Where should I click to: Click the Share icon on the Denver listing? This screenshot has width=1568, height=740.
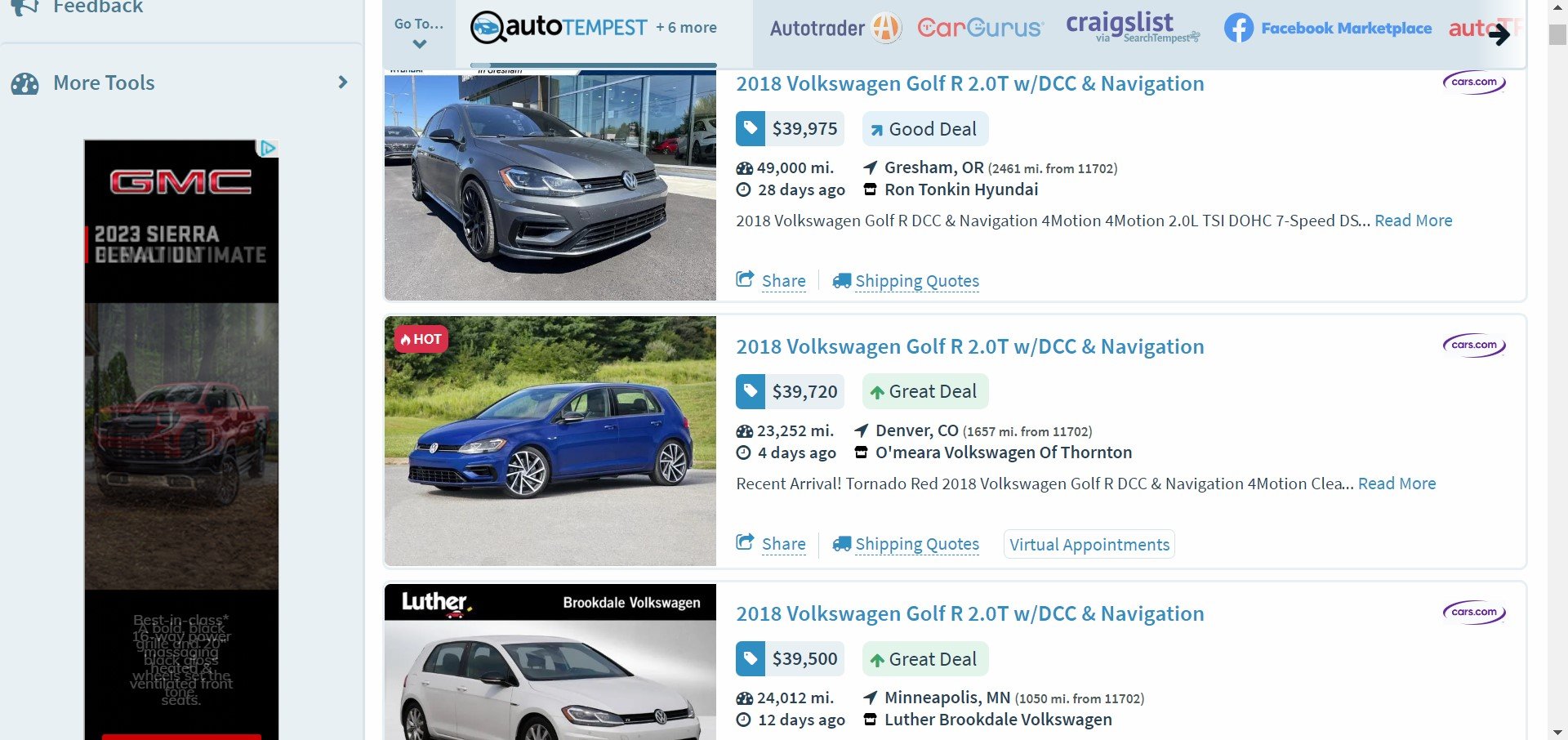pyautogui.click(x=746, y=542)
